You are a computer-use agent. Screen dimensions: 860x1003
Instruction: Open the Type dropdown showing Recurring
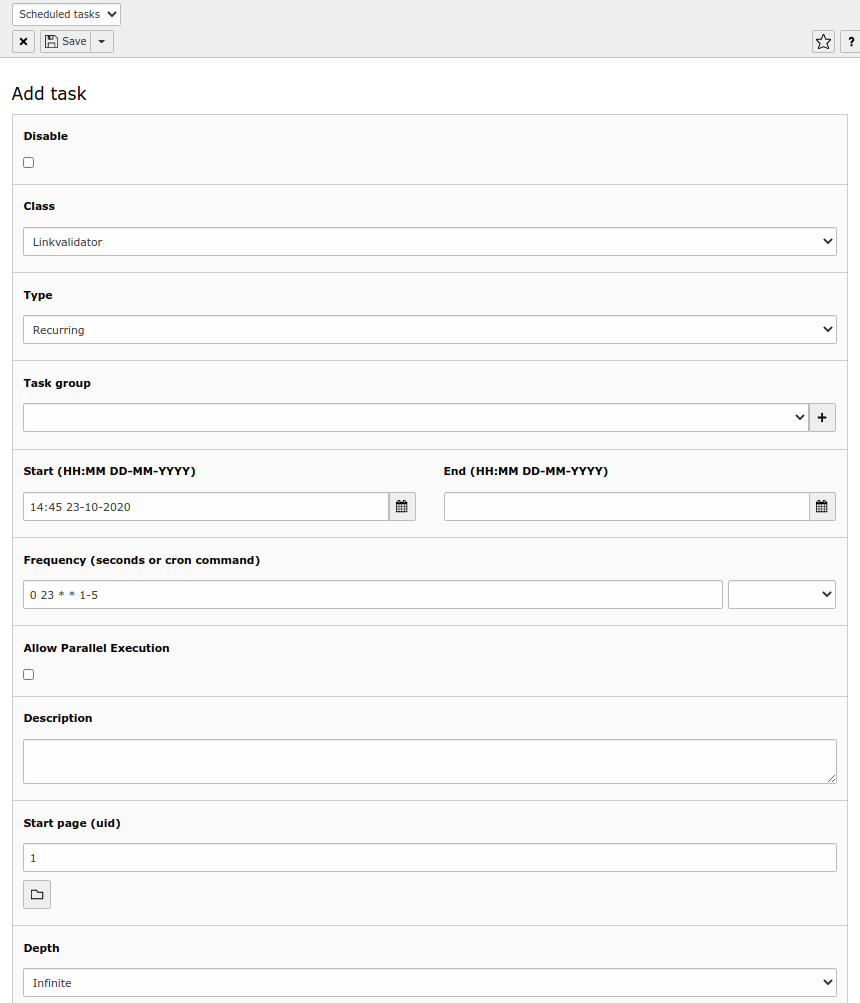[430, 329]
